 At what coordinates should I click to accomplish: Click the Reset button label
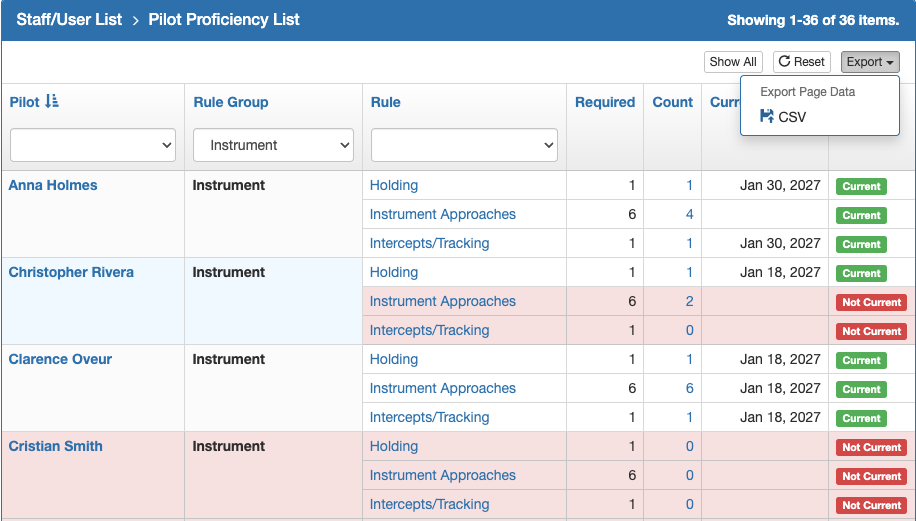809,62
